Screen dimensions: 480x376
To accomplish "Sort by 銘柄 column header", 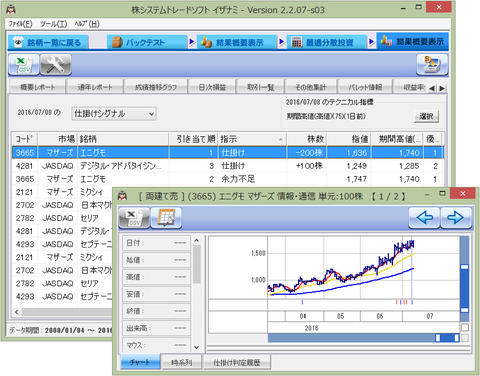I will pos(123,139).
